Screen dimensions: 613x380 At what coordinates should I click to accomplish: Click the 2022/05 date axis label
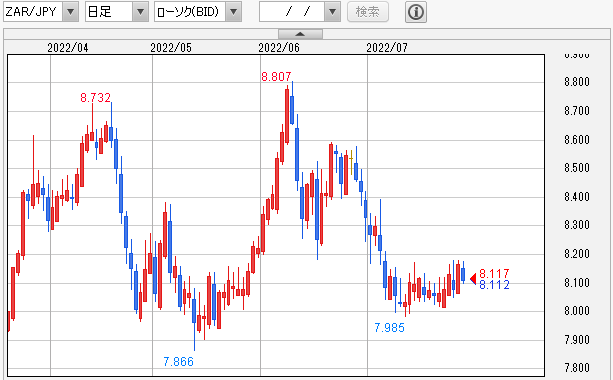tap(171, 48)
